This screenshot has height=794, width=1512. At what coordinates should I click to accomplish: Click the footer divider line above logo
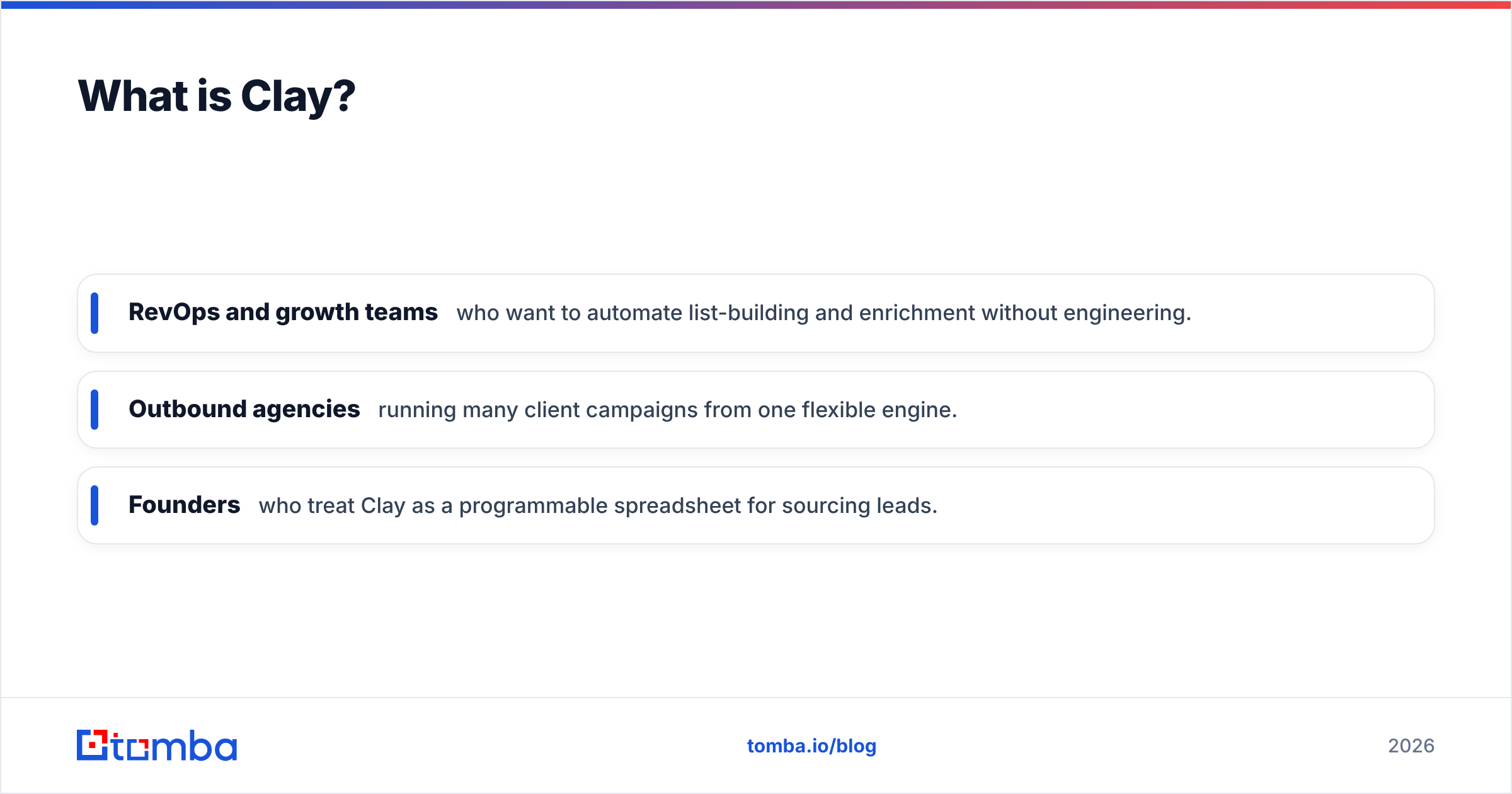click(x=756, y=698)
